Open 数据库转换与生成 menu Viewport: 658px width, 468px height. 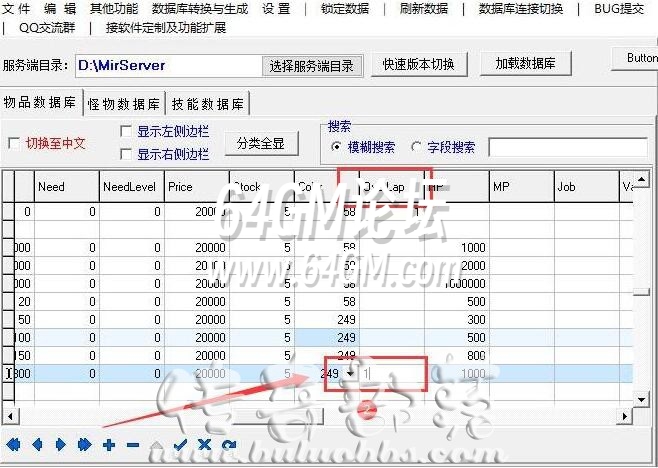click(x=200, y=8)
